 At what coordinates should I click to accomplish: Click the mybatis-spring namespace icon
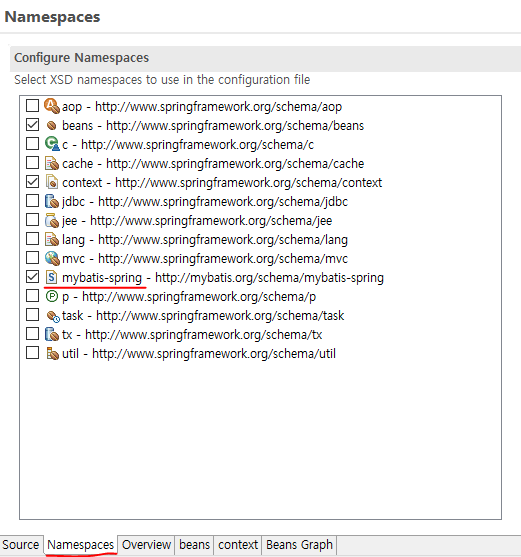[52, 277]
